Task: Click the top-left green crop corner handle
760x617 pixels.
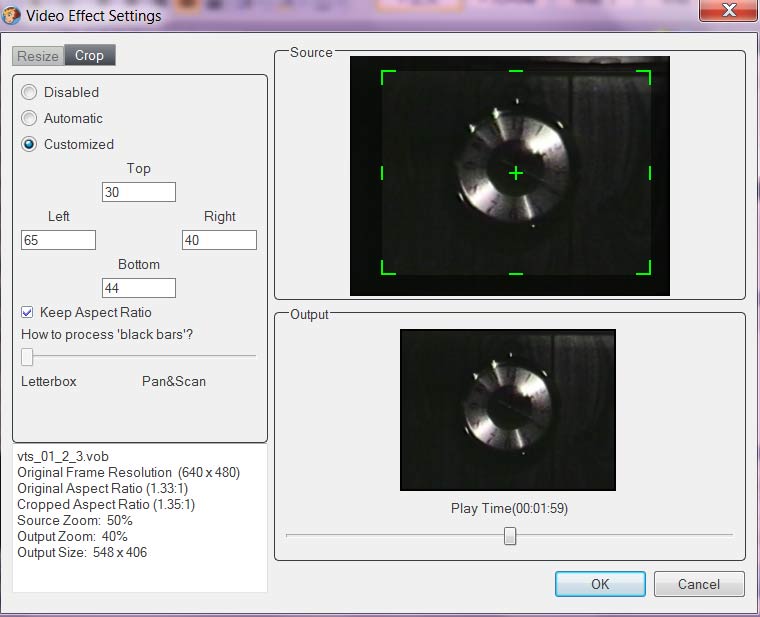Action: pyautogui.click(x=388, y=78)
